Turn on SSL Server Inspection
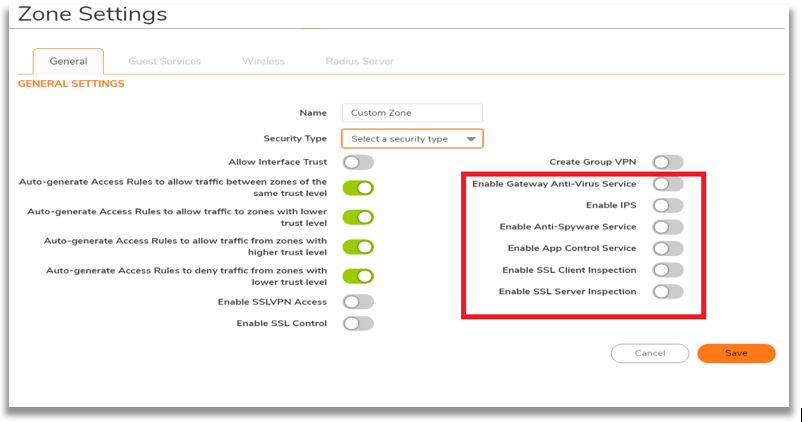The image size is (810, 422). click(x=668, y=291)
